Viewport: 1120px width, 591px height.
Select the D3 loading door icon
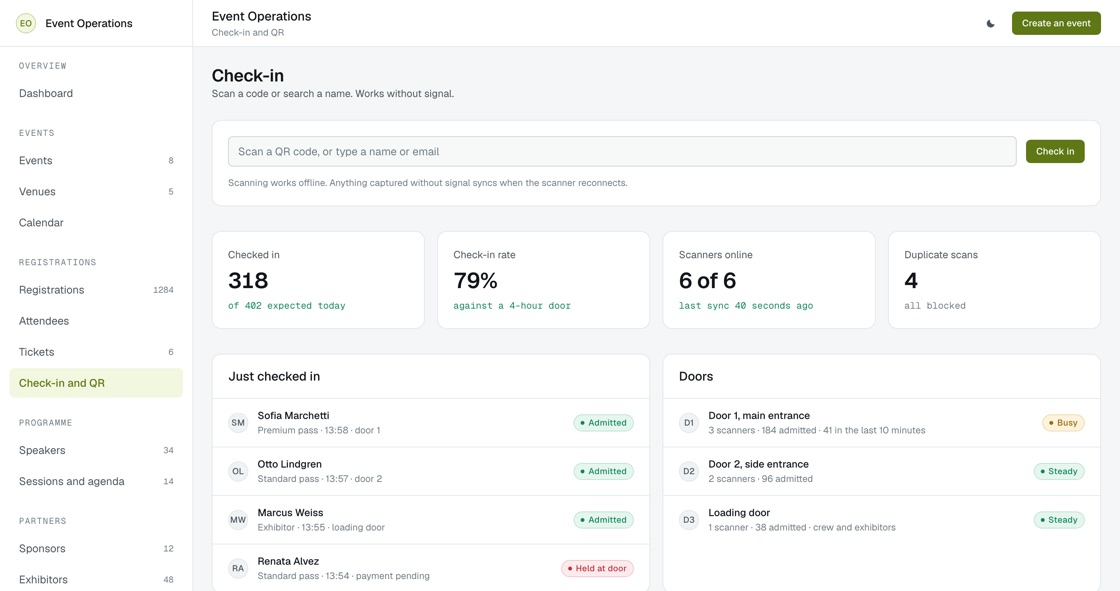coord(689,520)
